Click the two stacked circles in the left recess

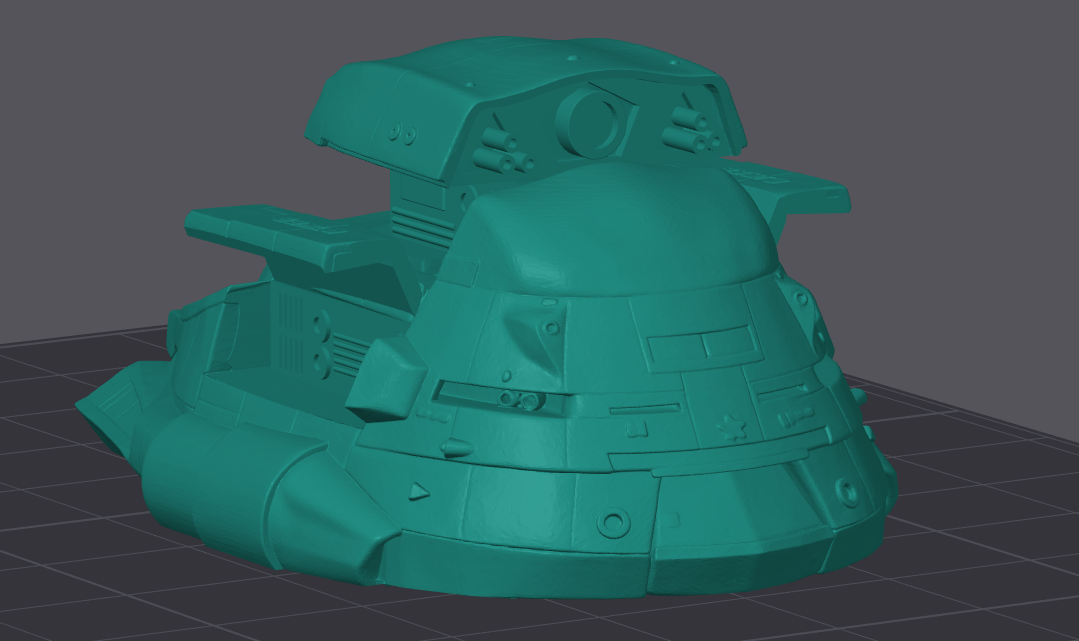tap(322, 341)
